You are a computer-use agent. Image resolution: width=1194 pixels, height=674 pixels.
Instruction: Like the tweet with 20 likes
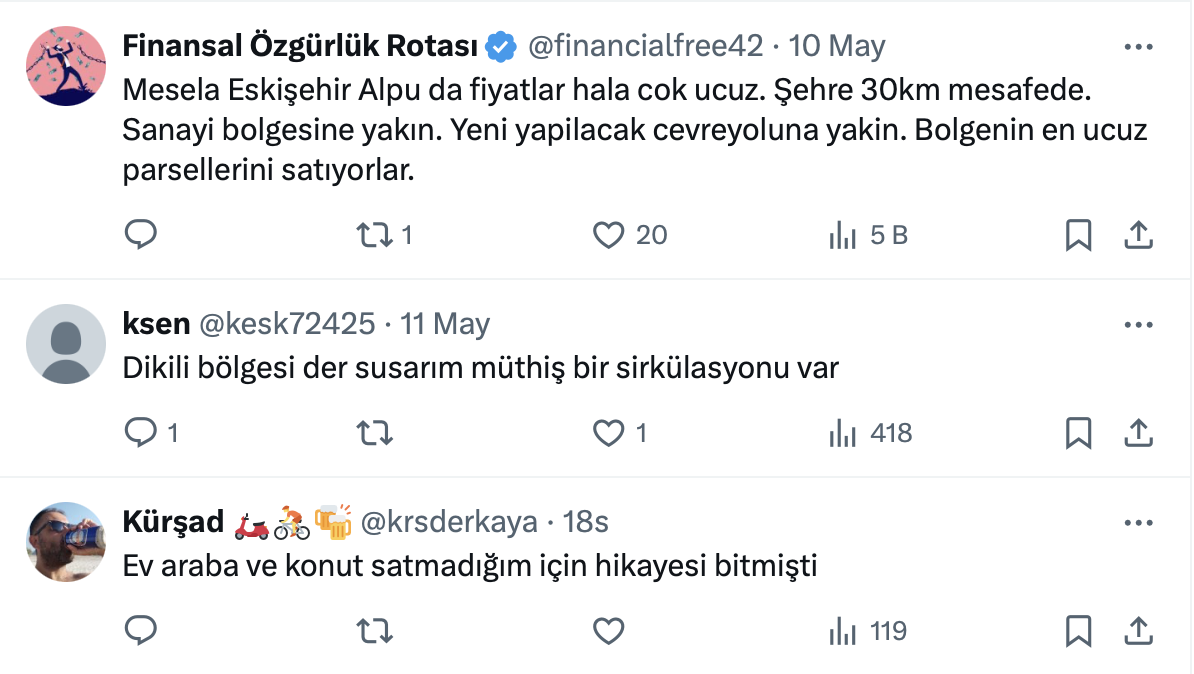[609, 235]
